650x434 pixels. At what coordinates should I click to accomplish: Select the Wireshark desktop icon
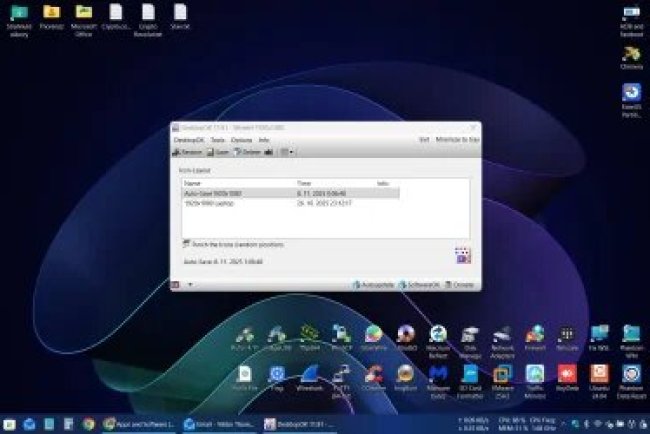[310, 378]
